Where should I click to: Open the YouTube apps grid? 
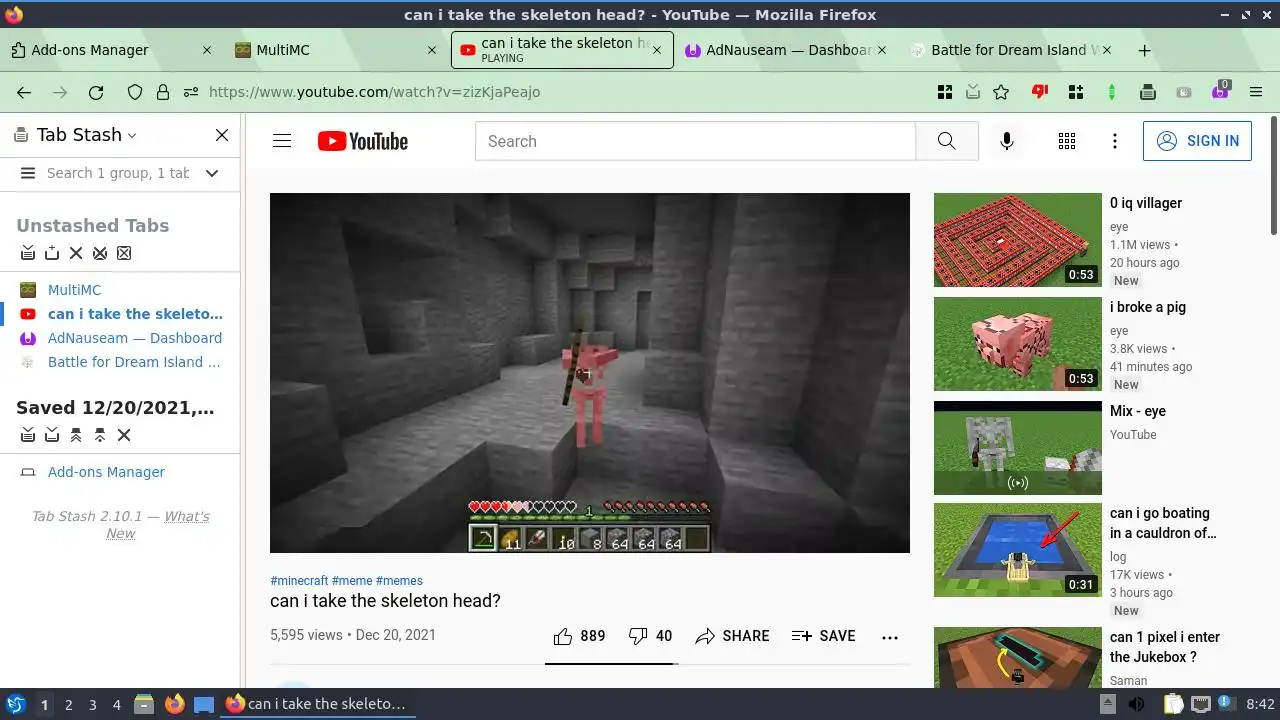[1067, 141]
